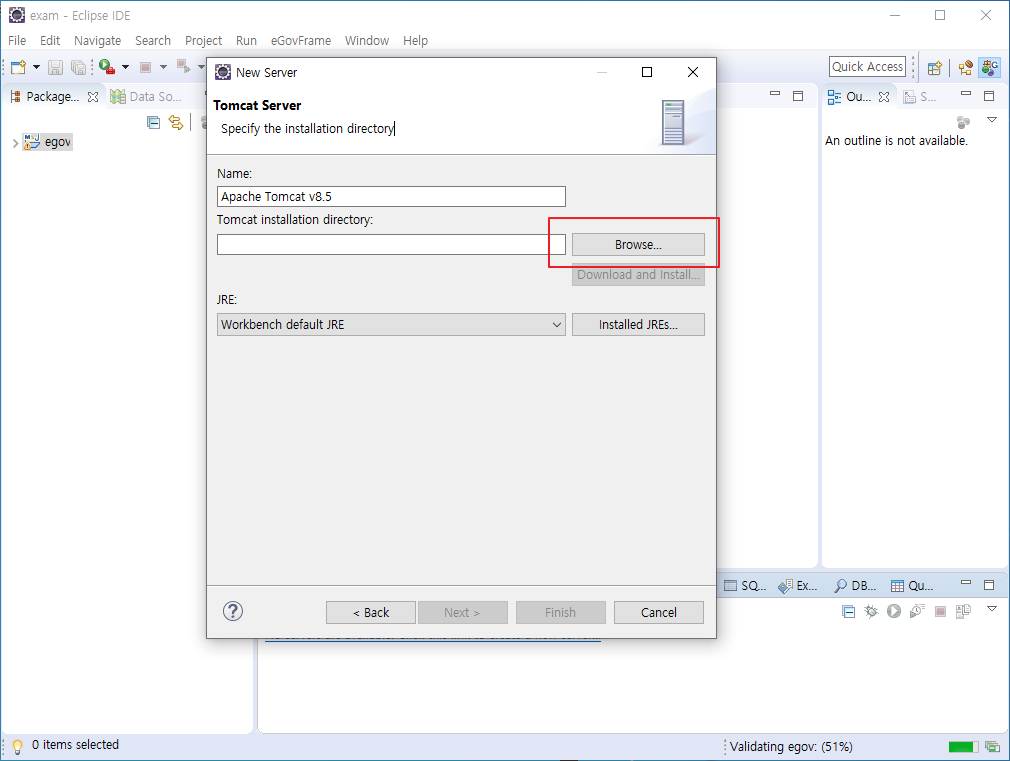The width and height of the screenshot is (1010, 761).
Task: Select the egov project icon
Action: 32,142
